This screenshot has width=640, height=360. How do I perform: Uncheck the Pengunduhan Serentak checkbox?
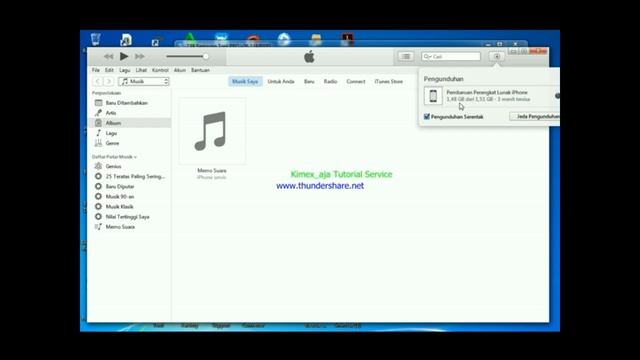point(427,117)
